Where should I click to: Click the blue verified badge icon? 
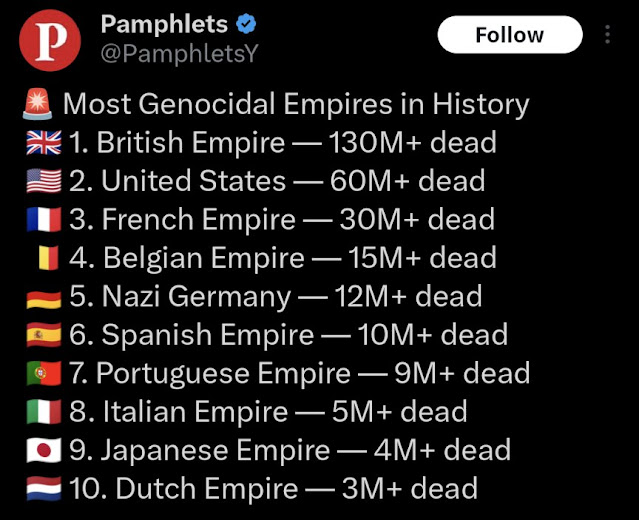(x=246, y=24)
